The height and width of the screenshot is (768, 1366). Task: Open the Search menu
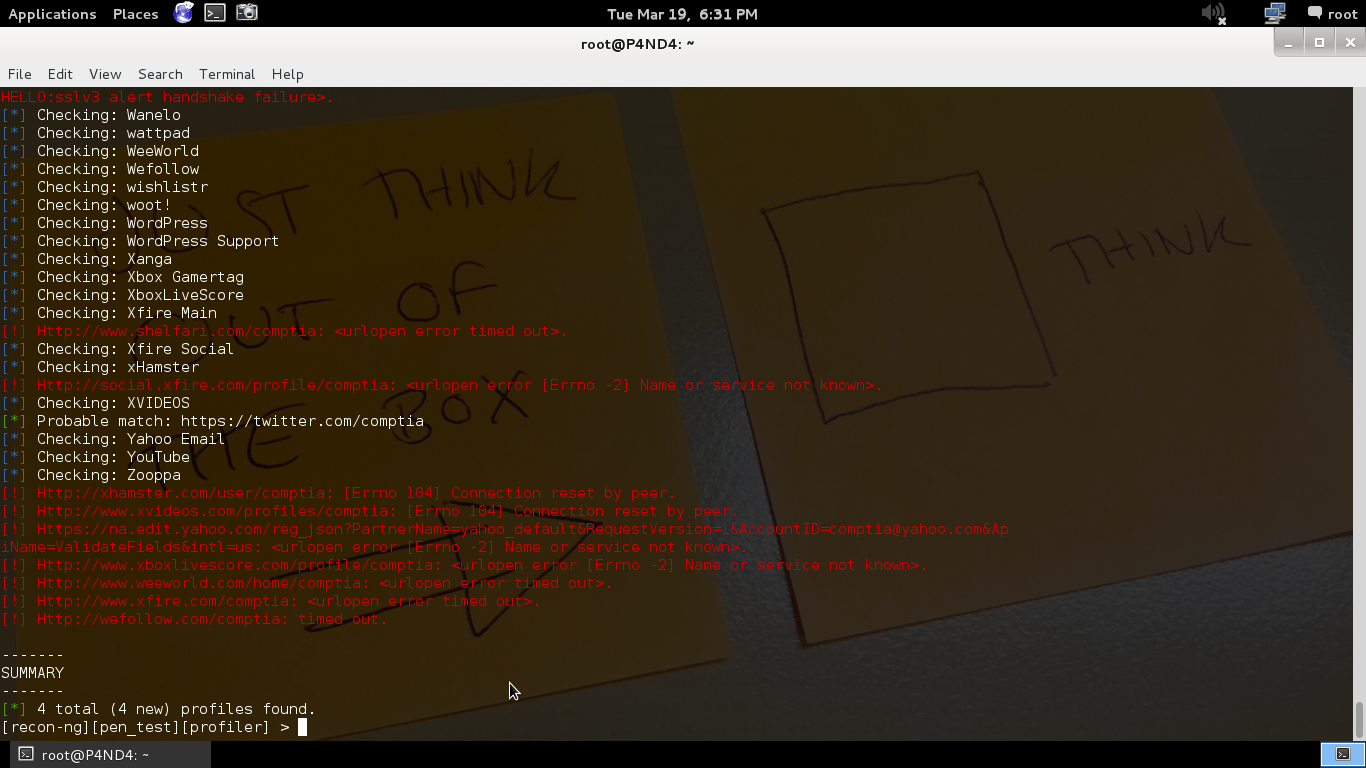[x=160, y=74]
